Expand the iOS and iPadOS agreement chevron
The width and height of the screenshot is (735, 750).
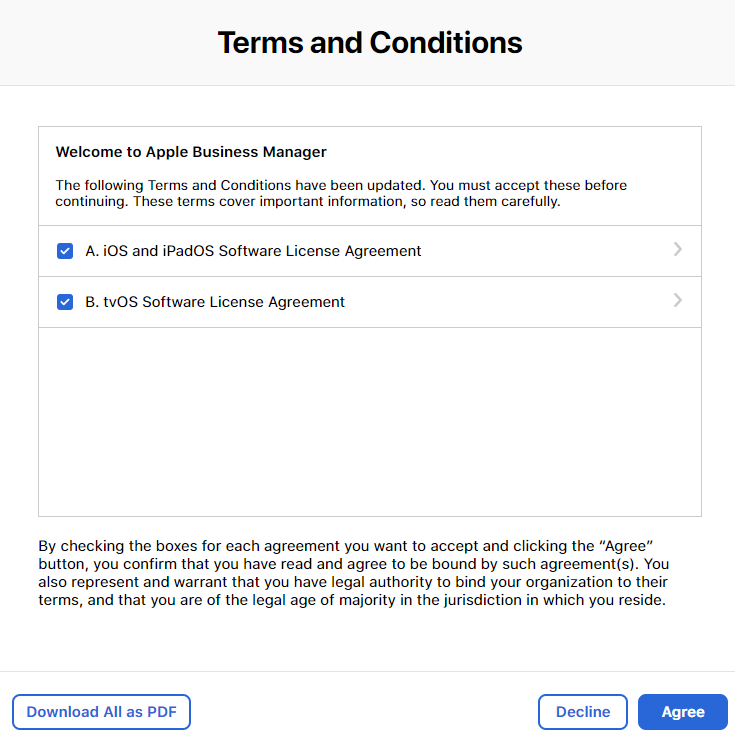click(x=677, y=249)
